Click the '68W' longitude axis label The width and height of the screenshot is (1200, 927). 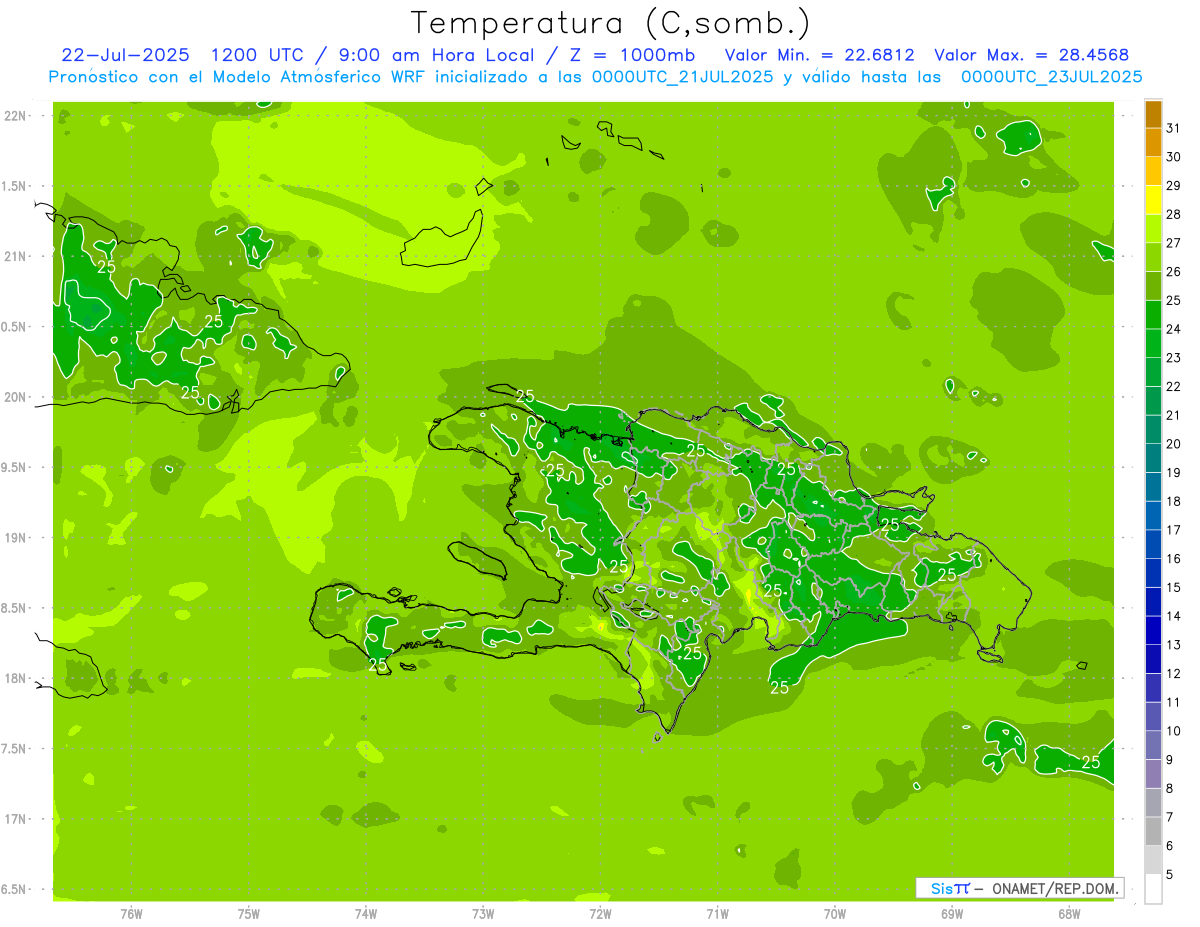1069,913
